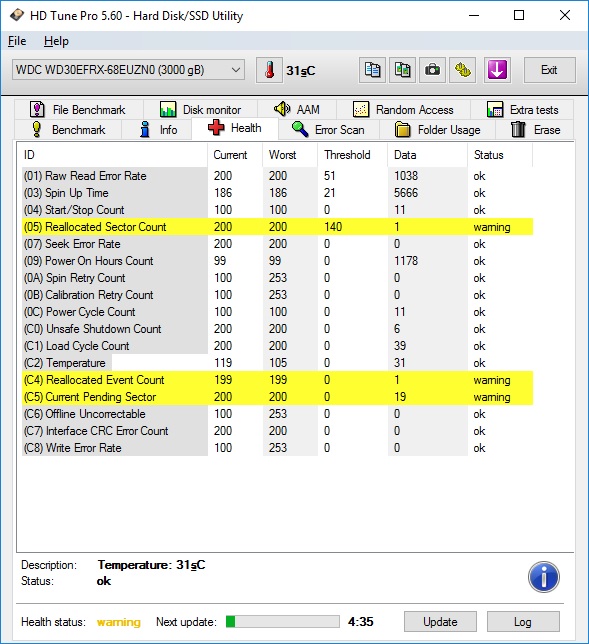Click the Update button
This screenshot has height=644, width=589.
click(440, 621)
